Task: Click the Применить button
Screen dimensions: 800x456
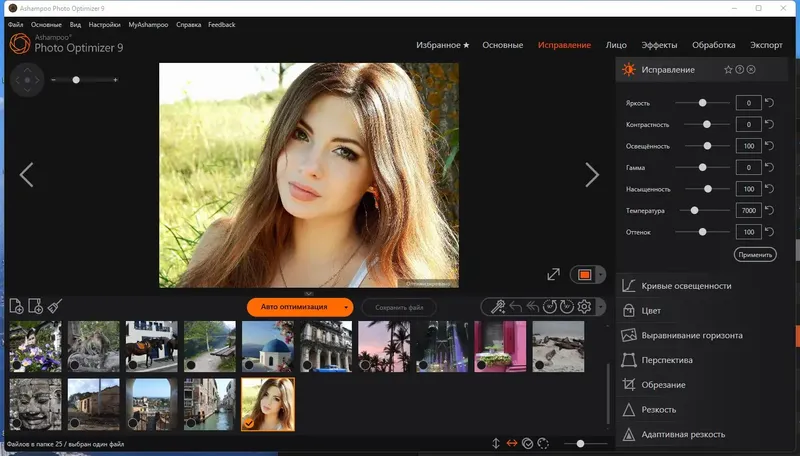Action: [x=755, y=255]
